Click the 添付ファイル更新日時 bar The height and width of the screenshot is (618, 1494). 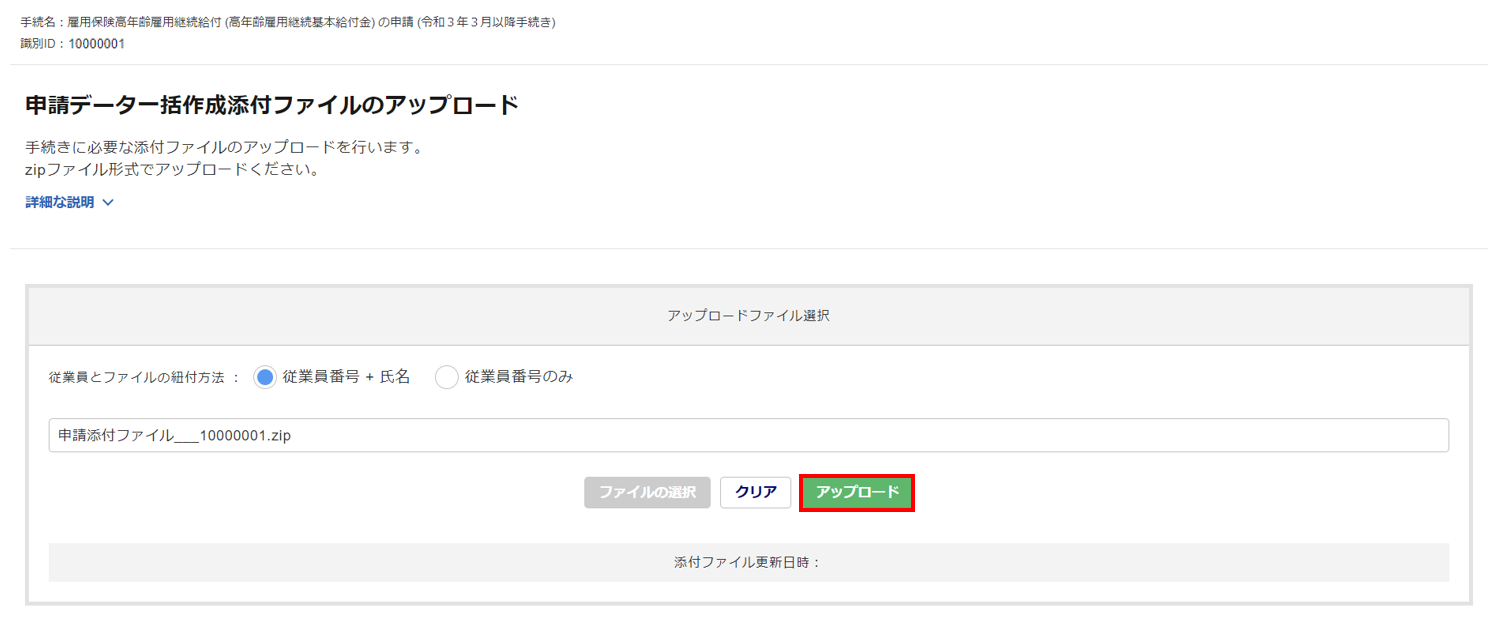[x=748, y=562]
